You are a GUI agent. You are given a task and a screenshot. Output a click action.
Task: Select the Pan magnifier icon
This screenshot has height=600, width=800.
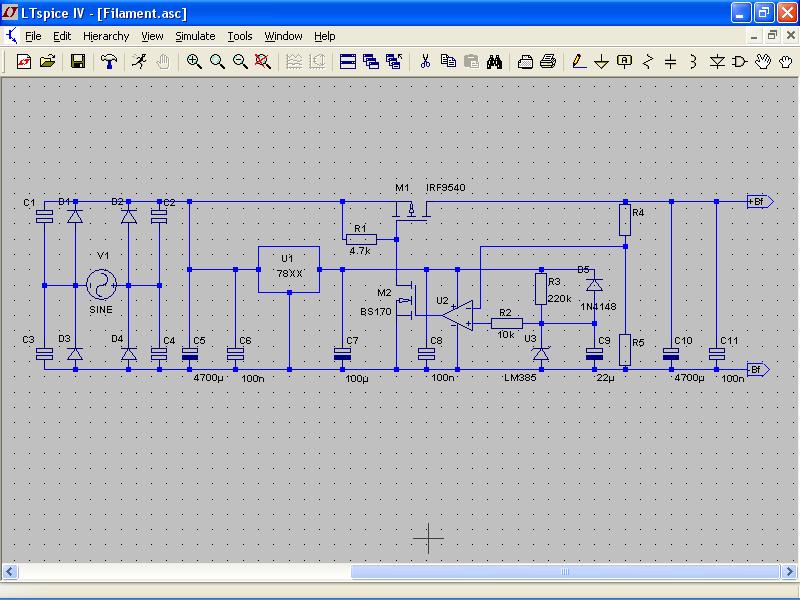tap(217, 62)
